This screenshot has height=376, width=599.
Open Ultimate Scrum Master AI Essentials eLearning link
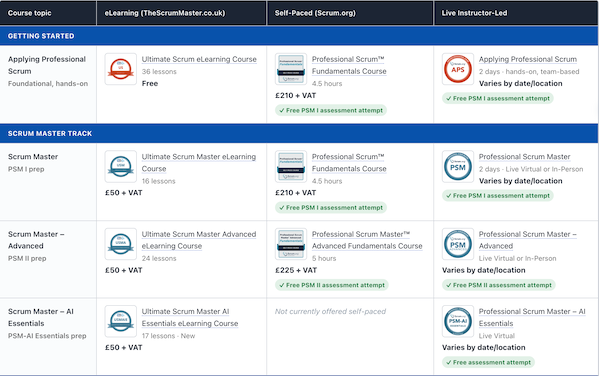click(x=190, y=317)
